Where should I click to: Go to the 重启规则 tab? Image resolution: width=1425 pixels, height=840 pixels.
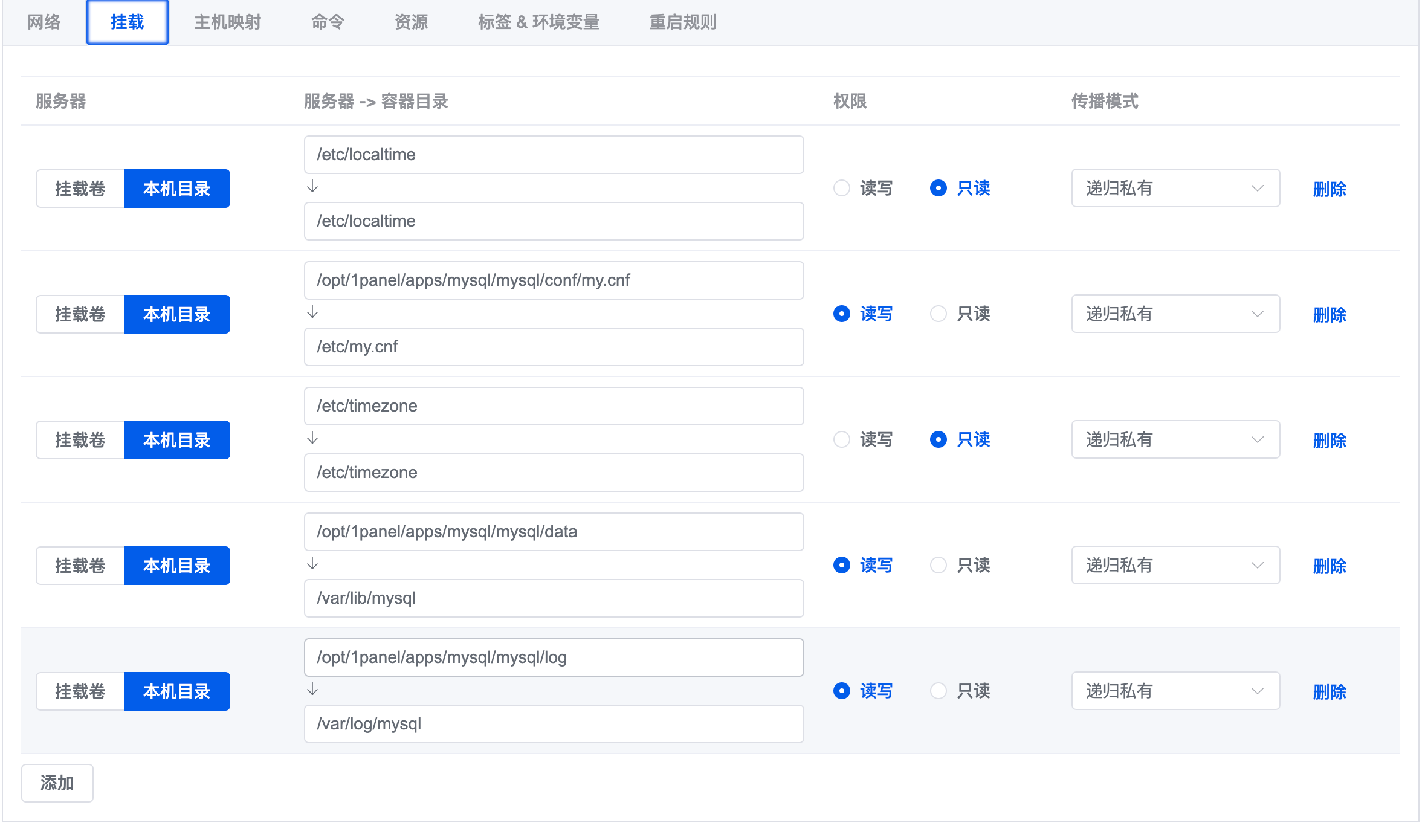683,22
